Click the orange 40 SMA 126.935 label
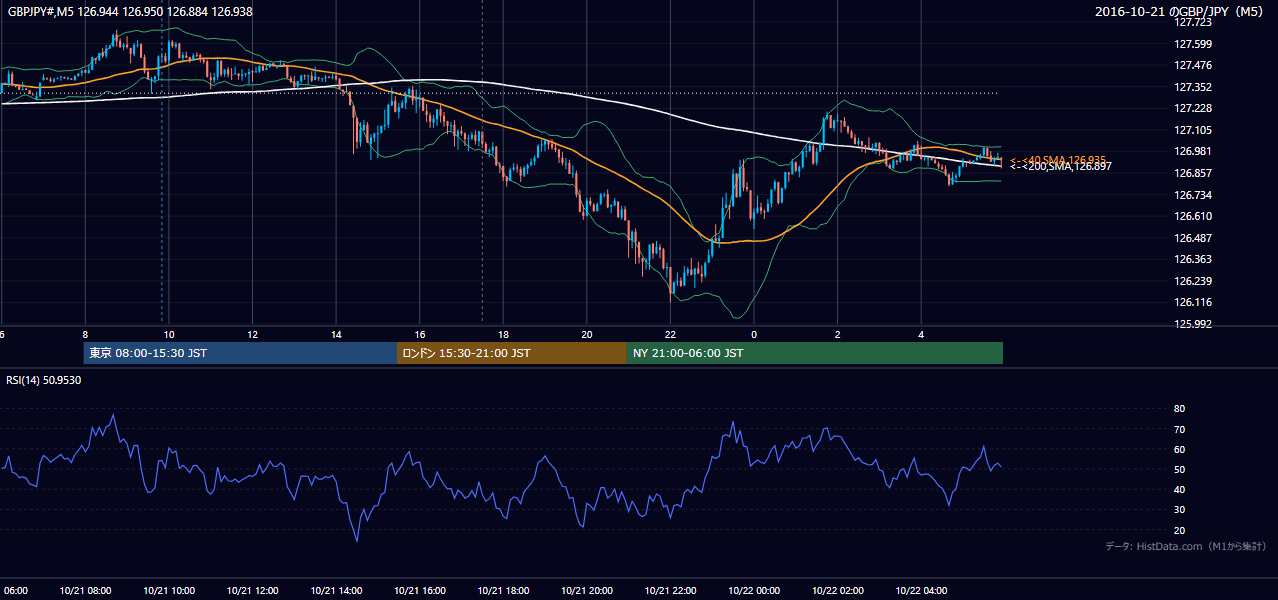 coord(1058,160)
